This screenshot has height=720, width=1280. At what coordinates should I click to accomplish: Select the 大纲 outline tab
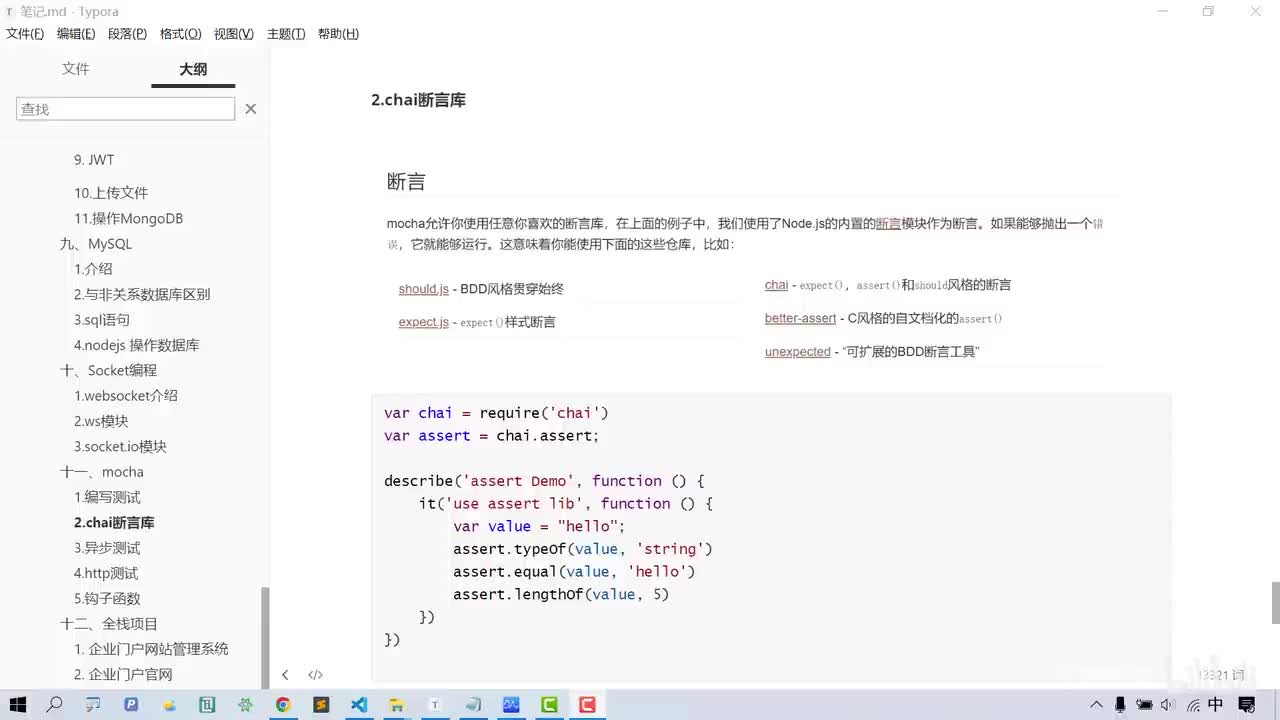pyautogui.click(x=193, y=69)
